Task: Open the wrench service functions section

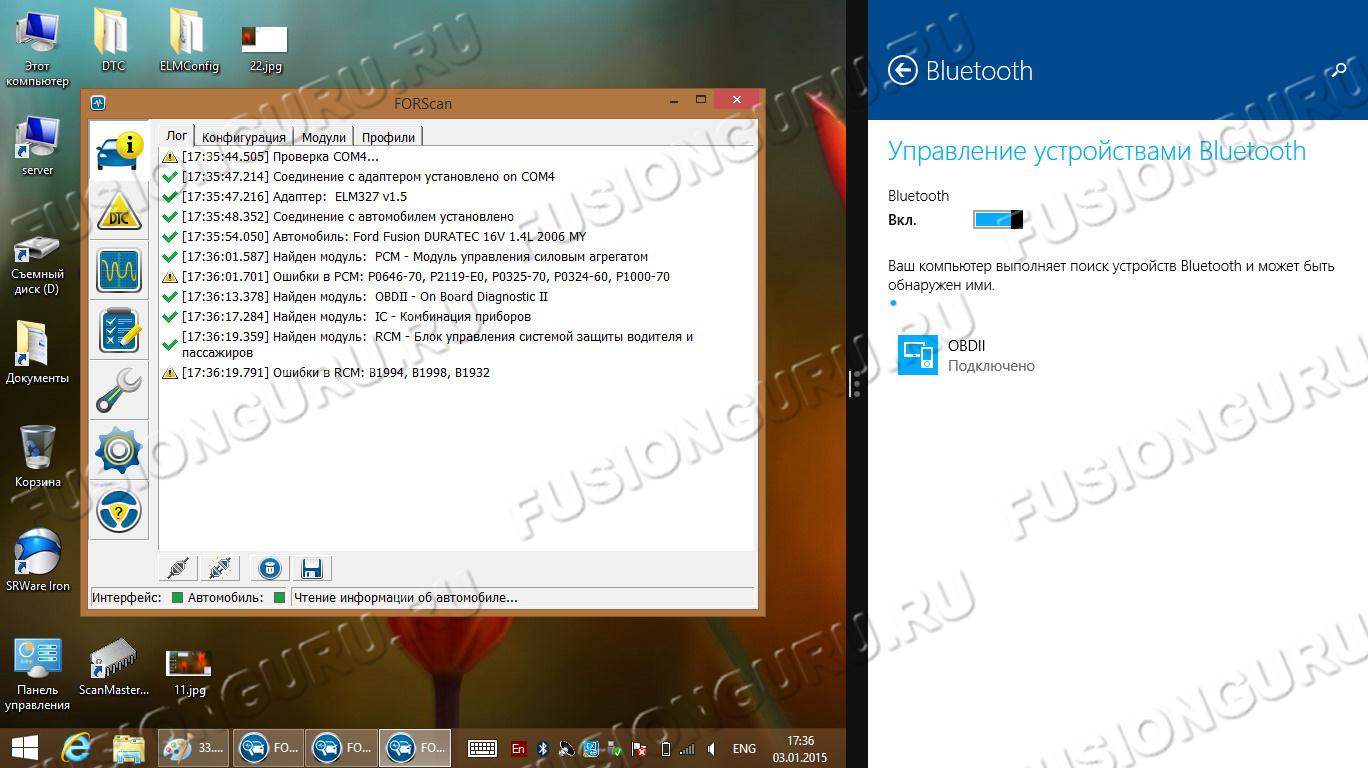Action: pos(118,391)
